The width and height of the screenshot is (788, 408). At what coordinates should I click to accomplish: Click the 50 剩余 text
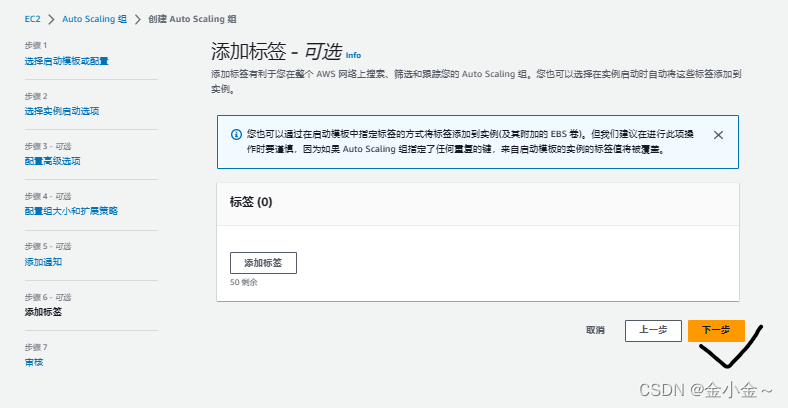244,282
